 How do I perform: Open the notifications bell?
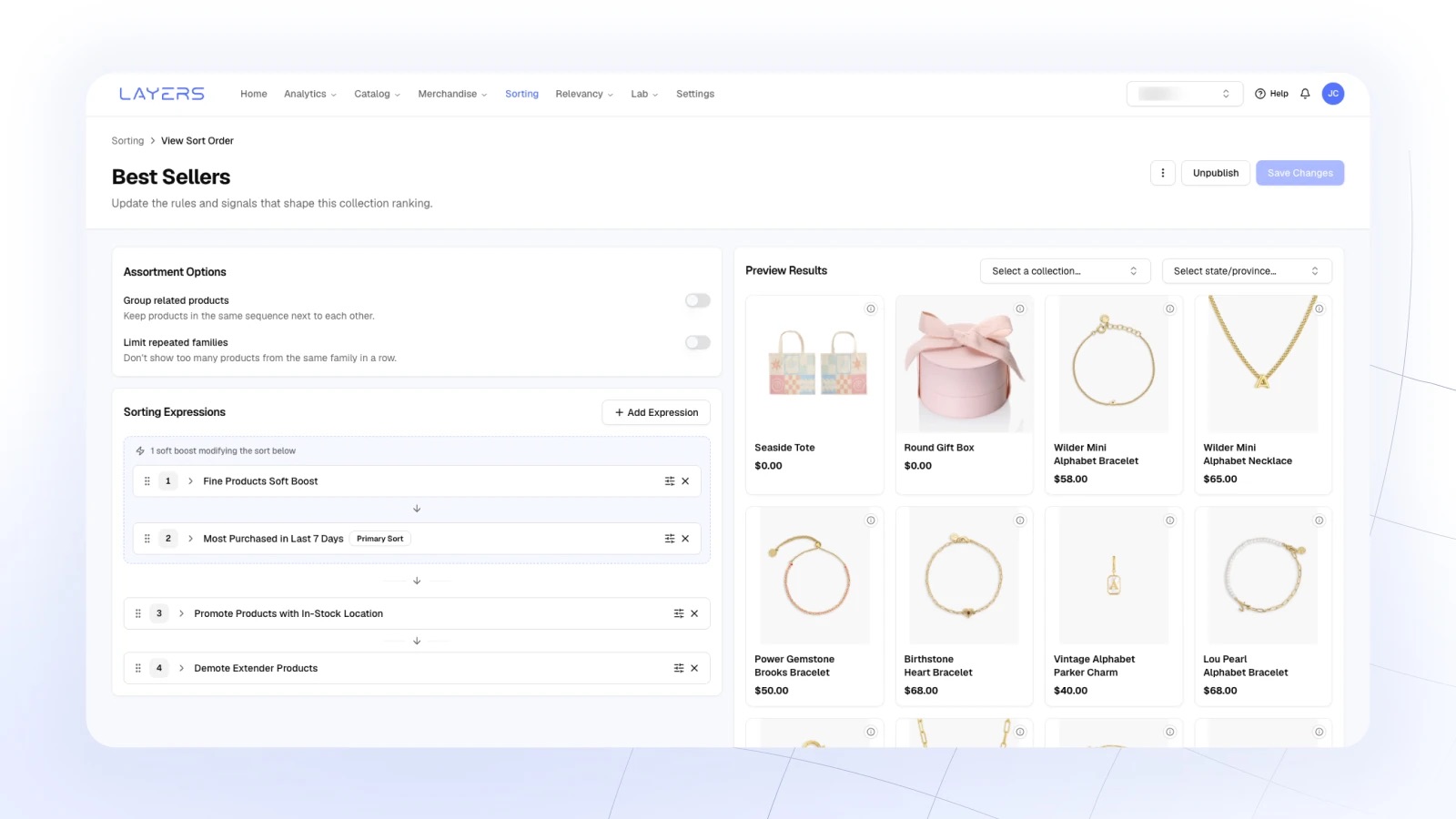point(1305,94)
